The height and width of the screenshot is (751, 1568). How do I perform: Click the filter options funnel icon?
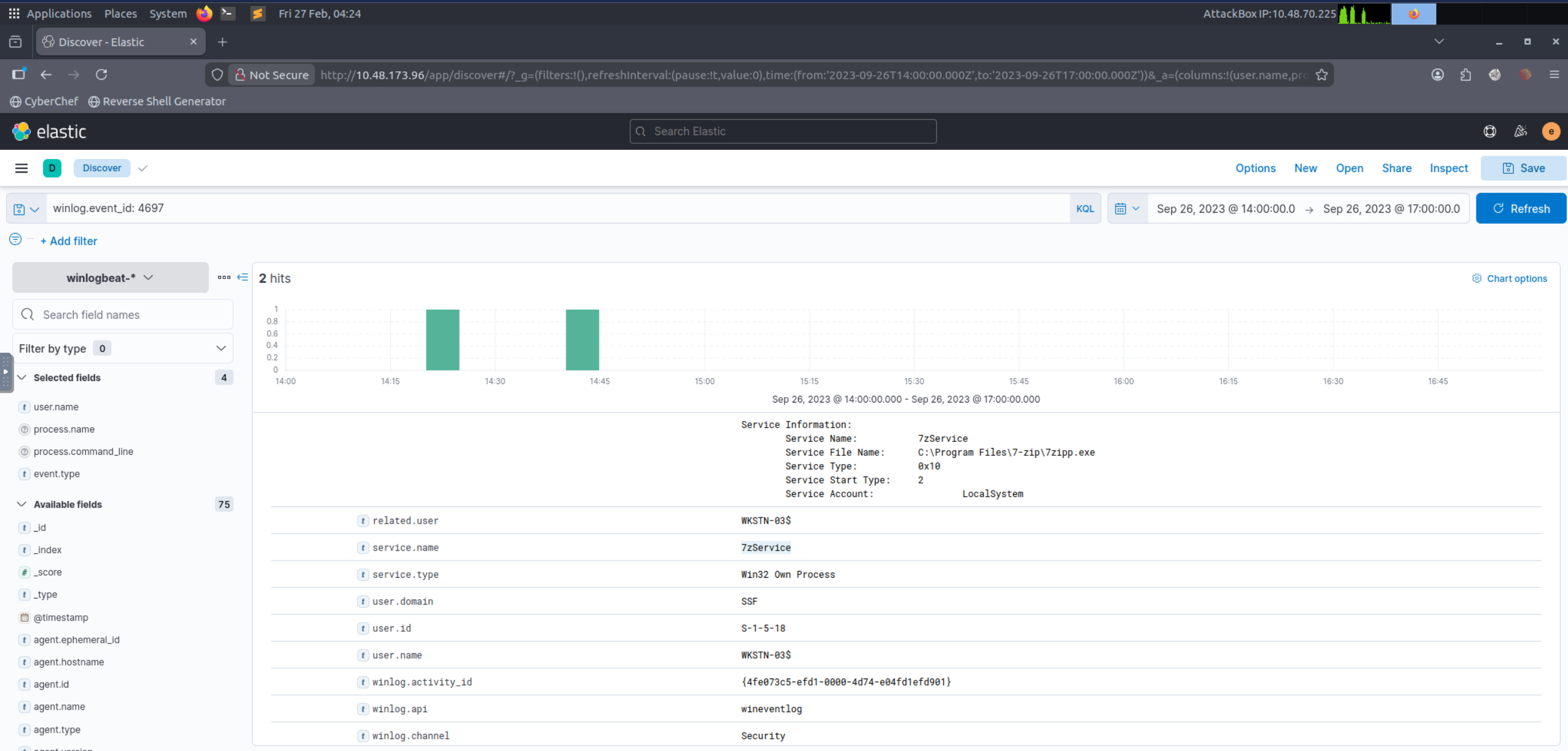pos(15,239)
